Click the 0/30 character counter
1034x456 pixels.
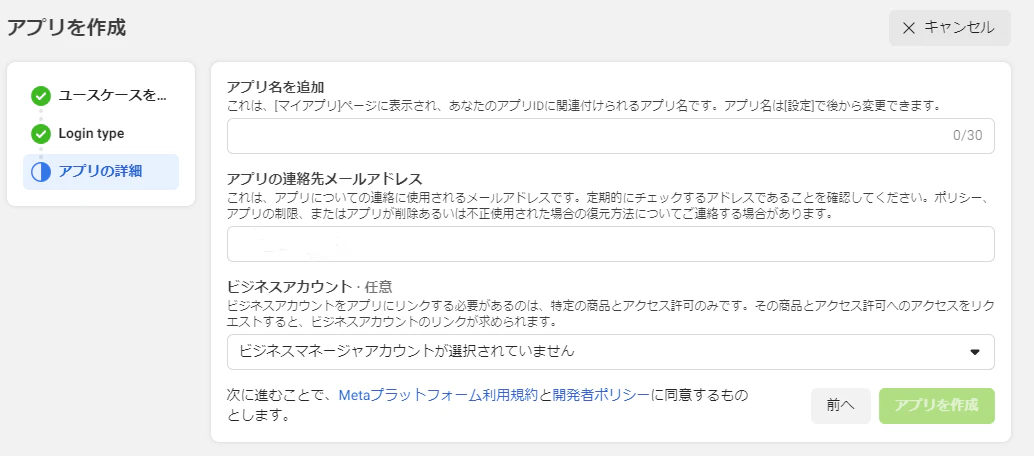coord(967,136)
